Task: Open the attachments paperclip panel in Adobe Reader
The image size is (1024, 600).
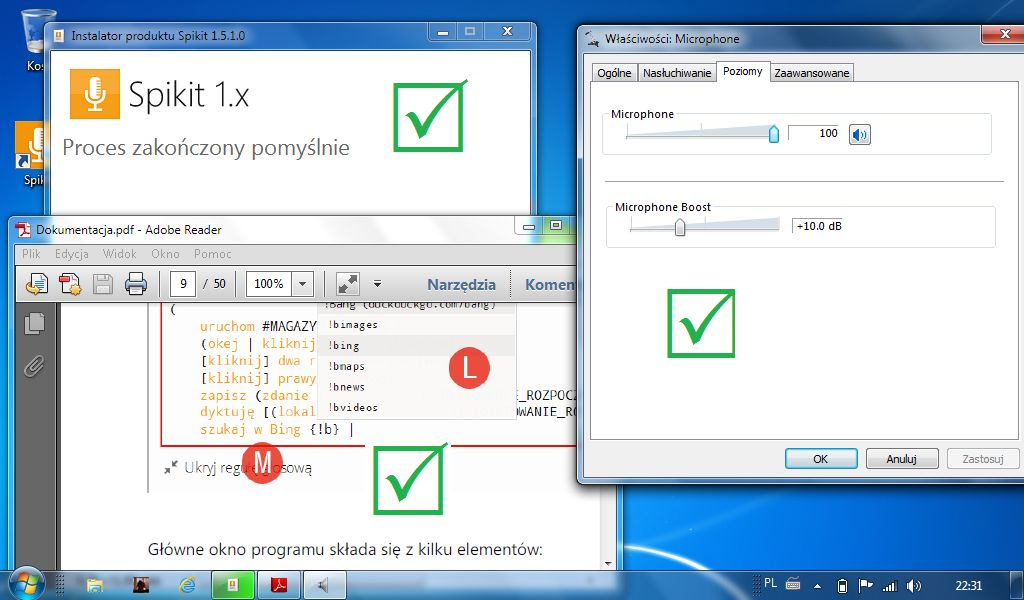Action: click(34, 366)
